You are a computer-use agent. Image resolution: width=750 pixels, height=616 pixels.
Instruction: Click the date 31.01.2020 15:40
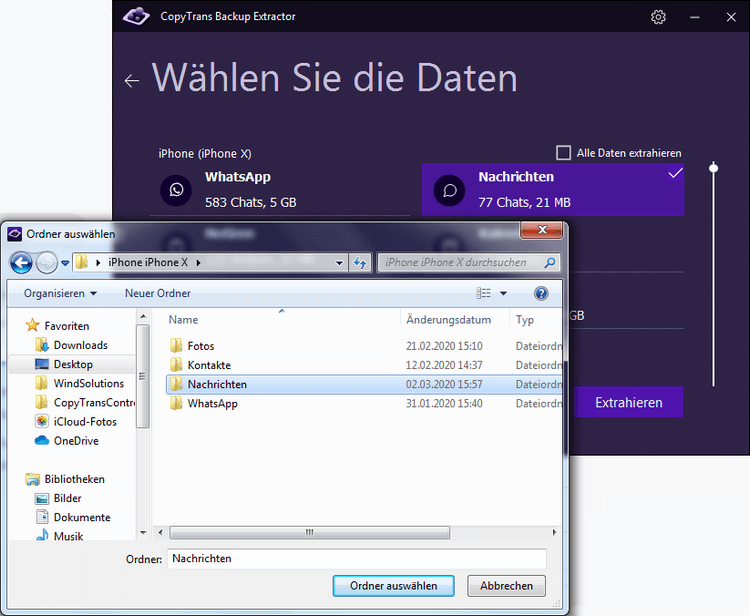click(444, 403)
